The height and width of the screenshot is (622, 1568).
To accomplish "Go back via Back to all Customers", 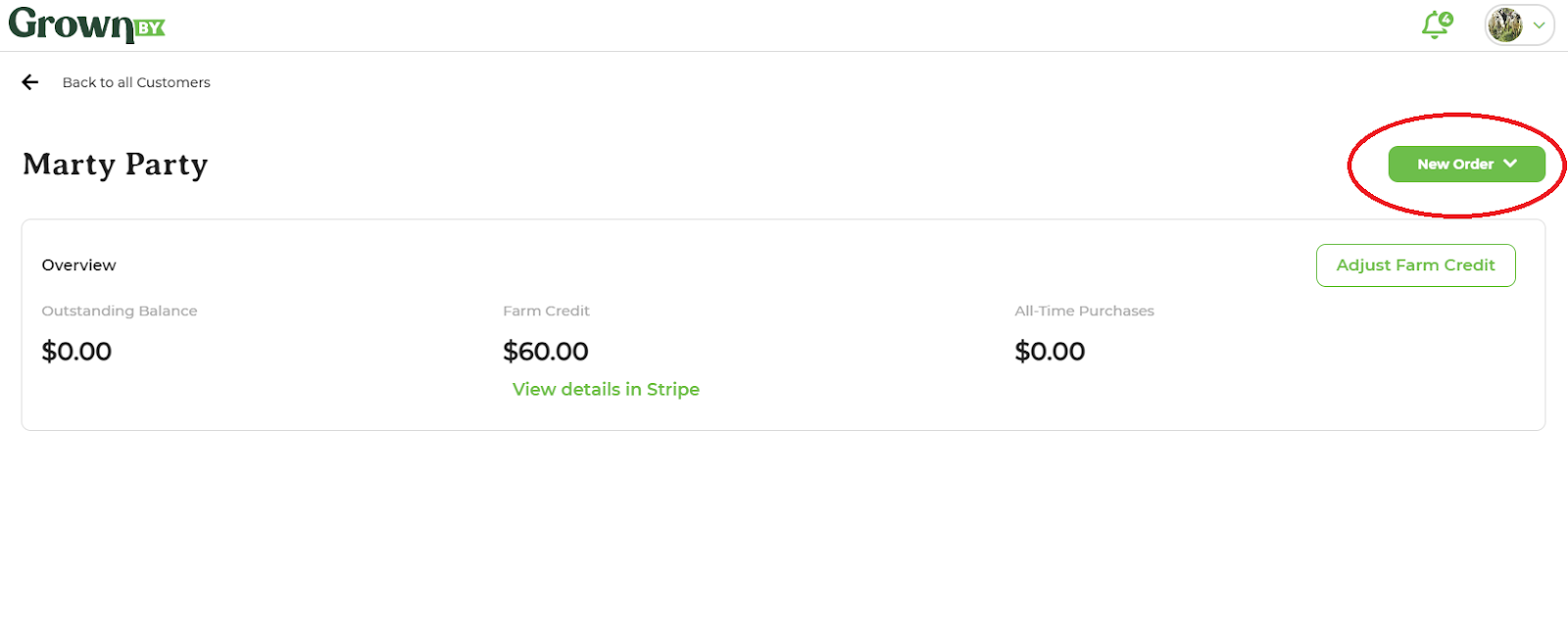I will tap(136, 82).
